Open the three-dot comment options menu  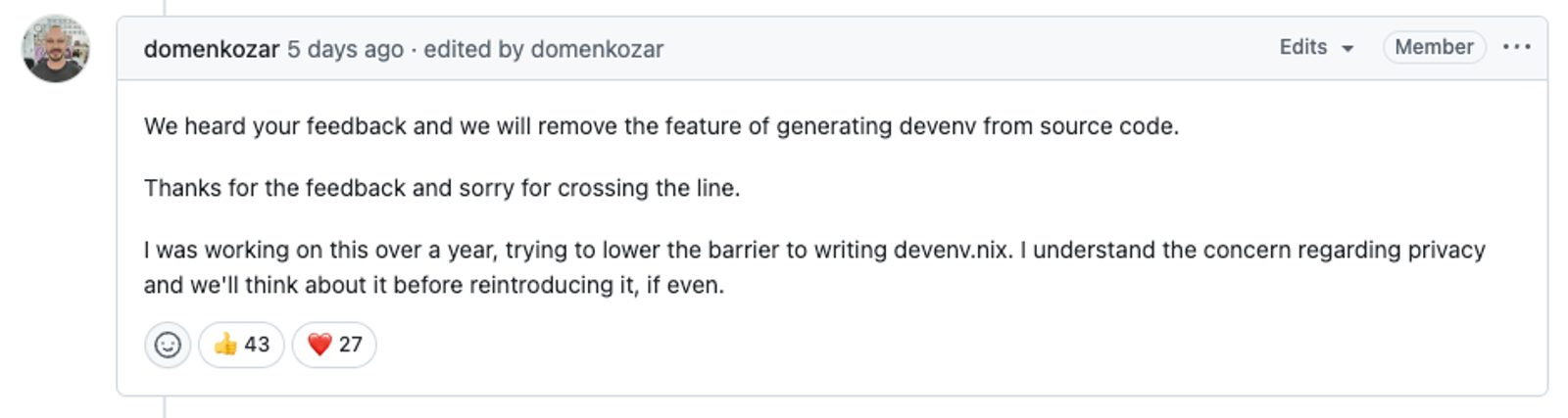coord(1516,47)
